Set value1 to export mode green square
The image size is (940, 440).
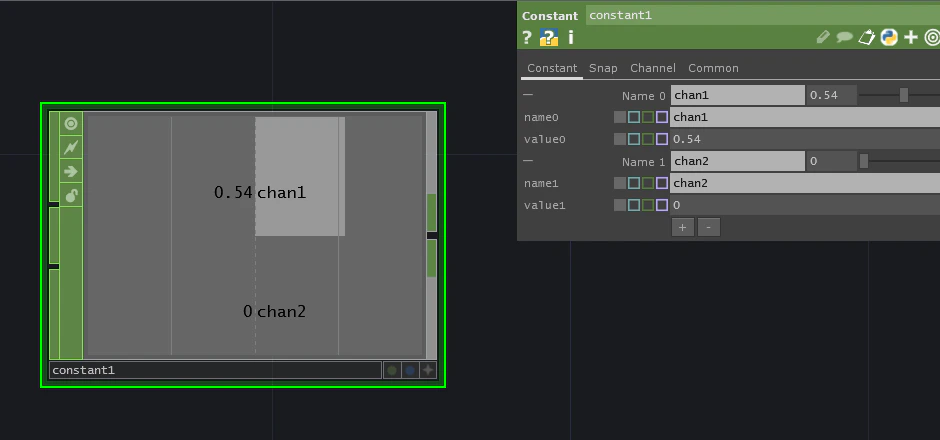[x=647, y=205]
